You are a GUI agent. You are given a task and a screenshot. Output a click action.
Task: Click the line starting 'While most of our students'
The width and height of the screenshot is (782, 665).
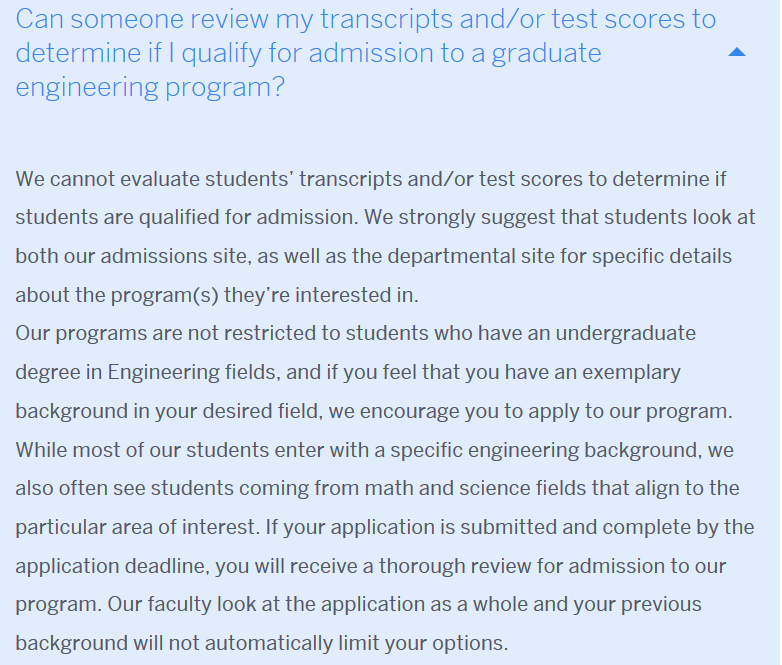point(375,450)
